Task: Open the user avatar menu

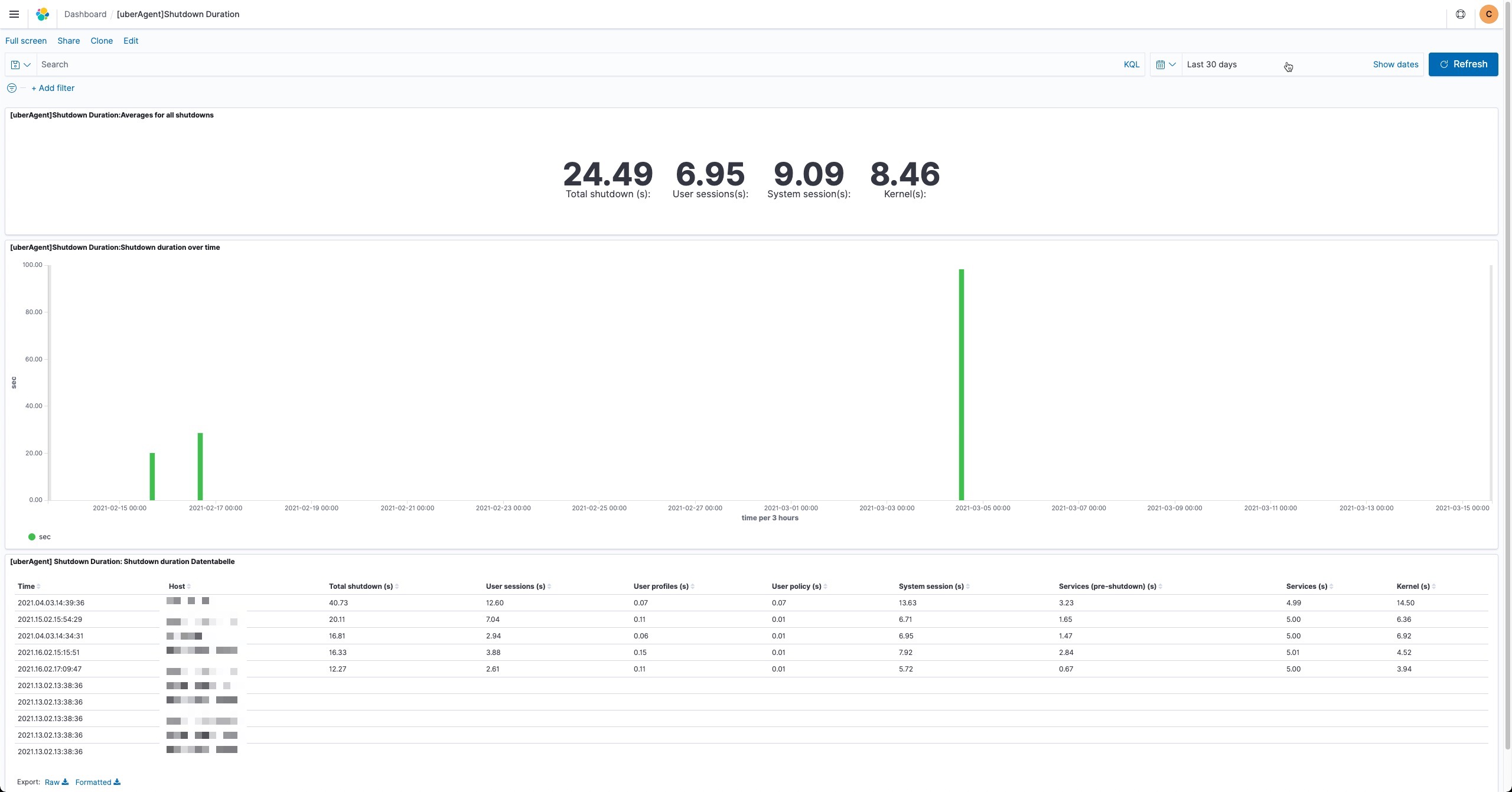Action: point(1488,14)
